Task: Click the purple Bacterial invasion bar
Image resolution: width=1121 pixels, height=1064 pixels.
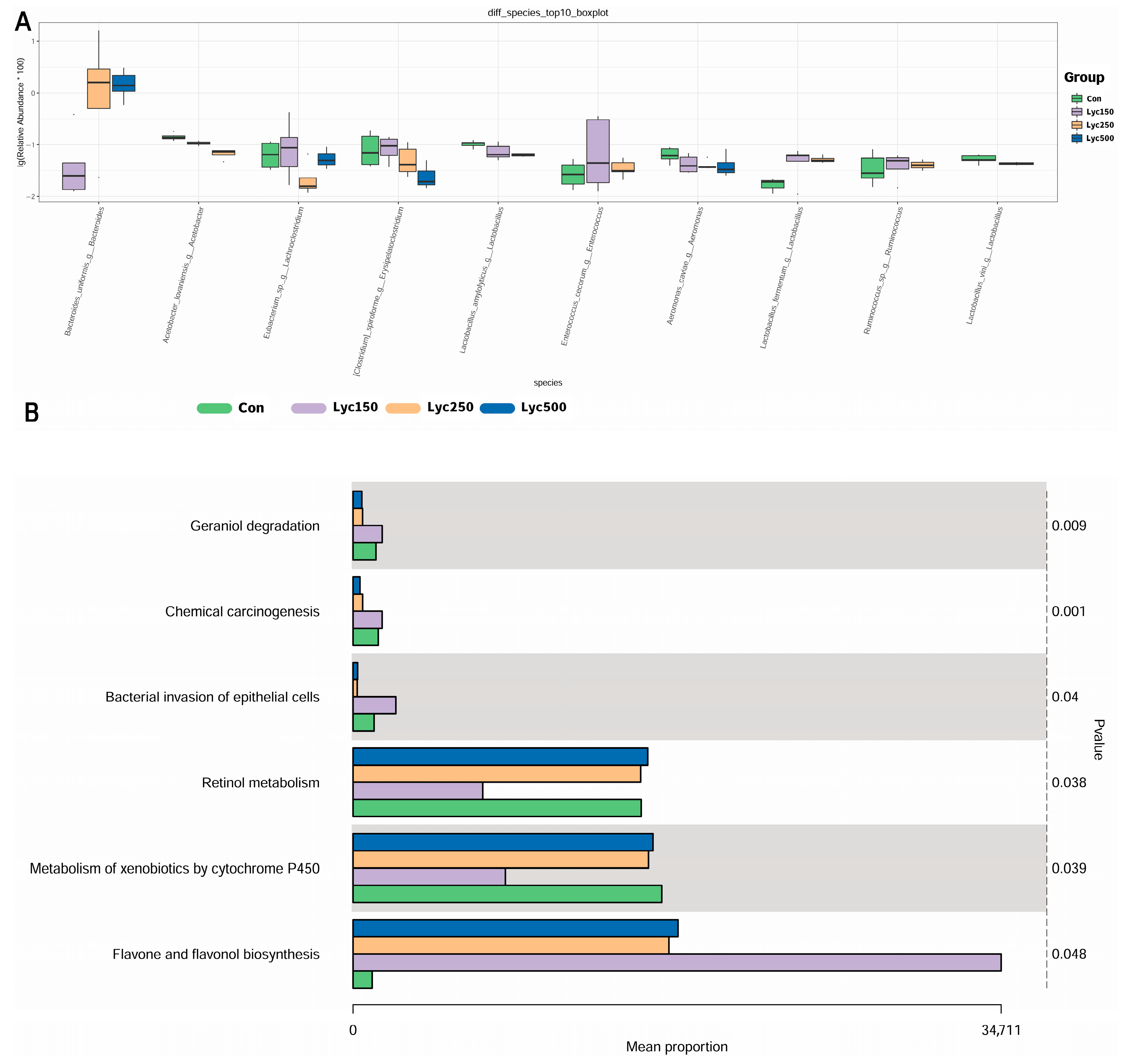Action: pyautogui.click(x=374, y=705)
